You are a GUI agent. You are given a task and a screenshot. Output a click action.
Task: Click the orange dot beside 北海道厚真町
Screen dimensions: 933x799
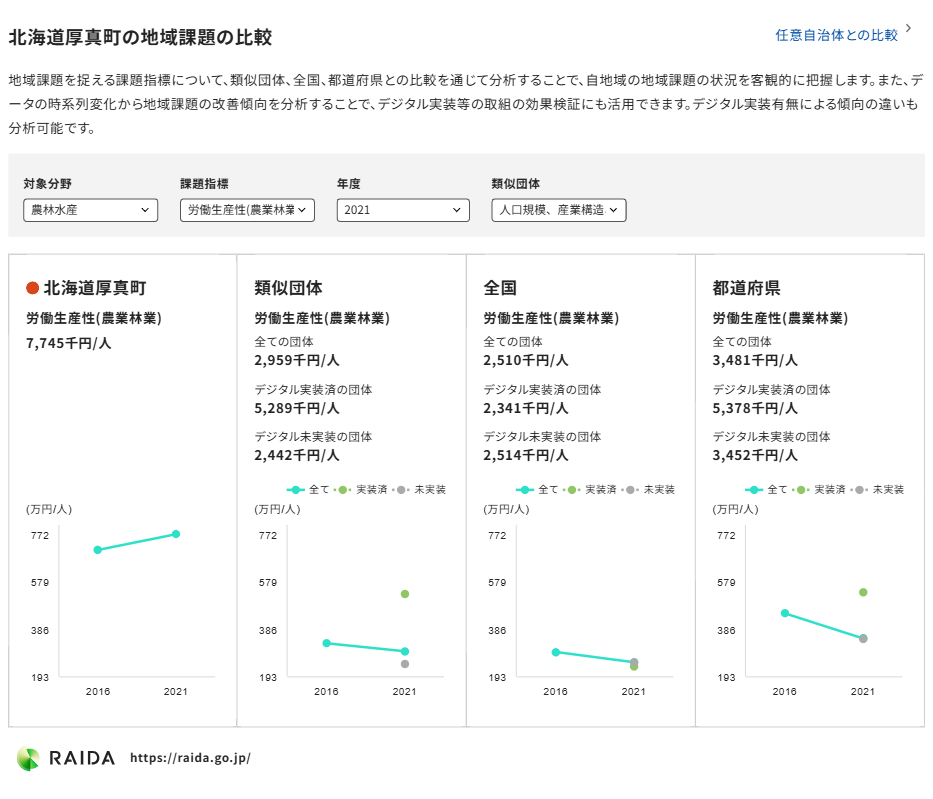tap(31, 287)
